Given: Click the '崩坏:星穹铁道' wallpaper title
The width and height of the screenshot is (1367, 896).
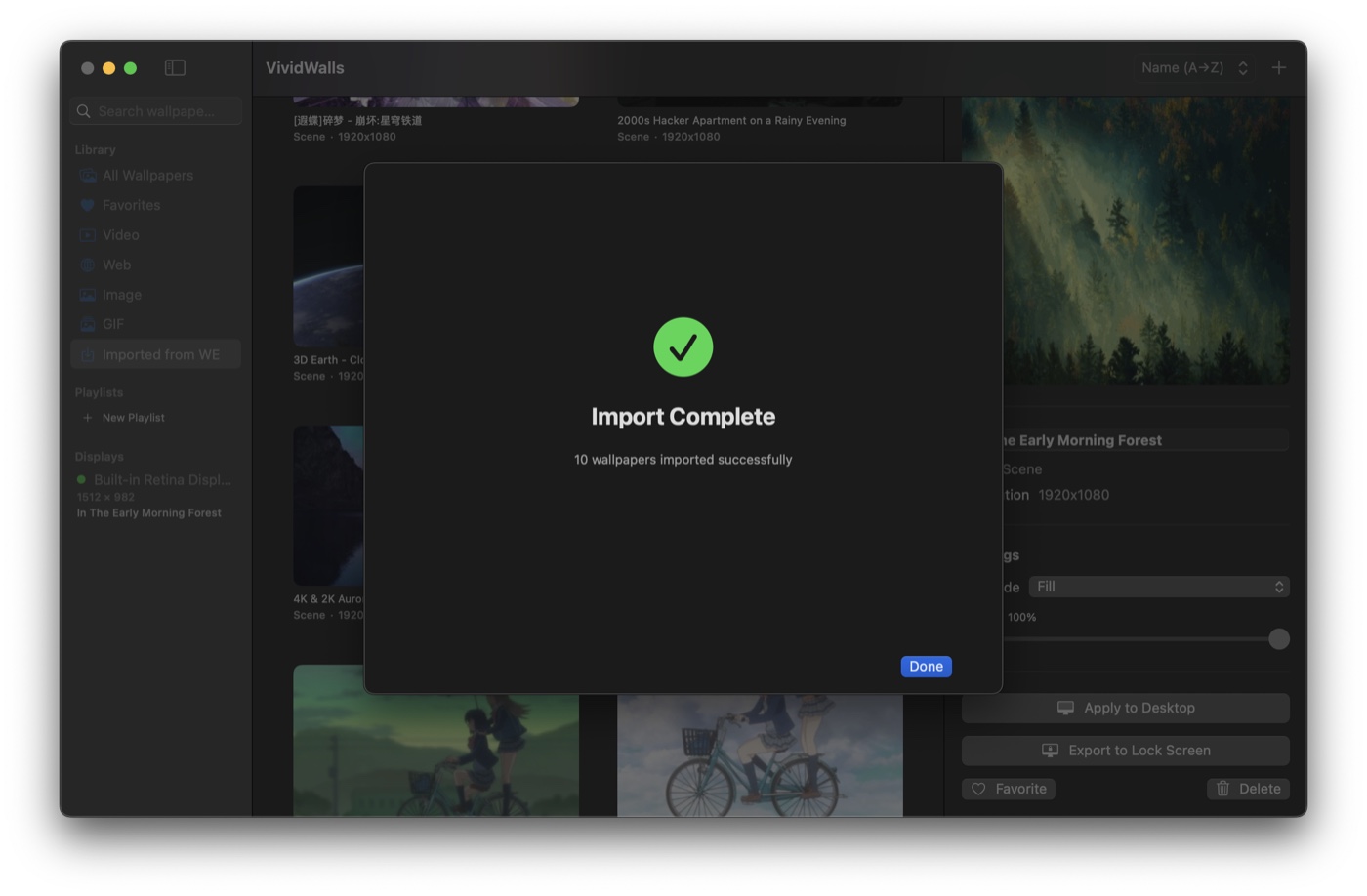Looking at the screenshot, I should [357, 121].
